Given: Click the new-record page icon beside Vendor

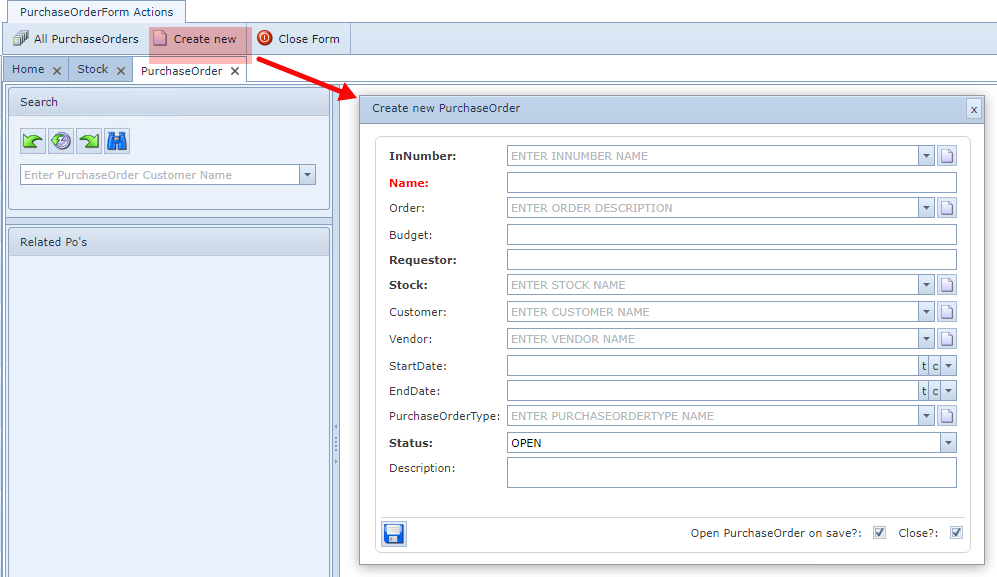Looking at the screenshot, I should tap(947, 339).
